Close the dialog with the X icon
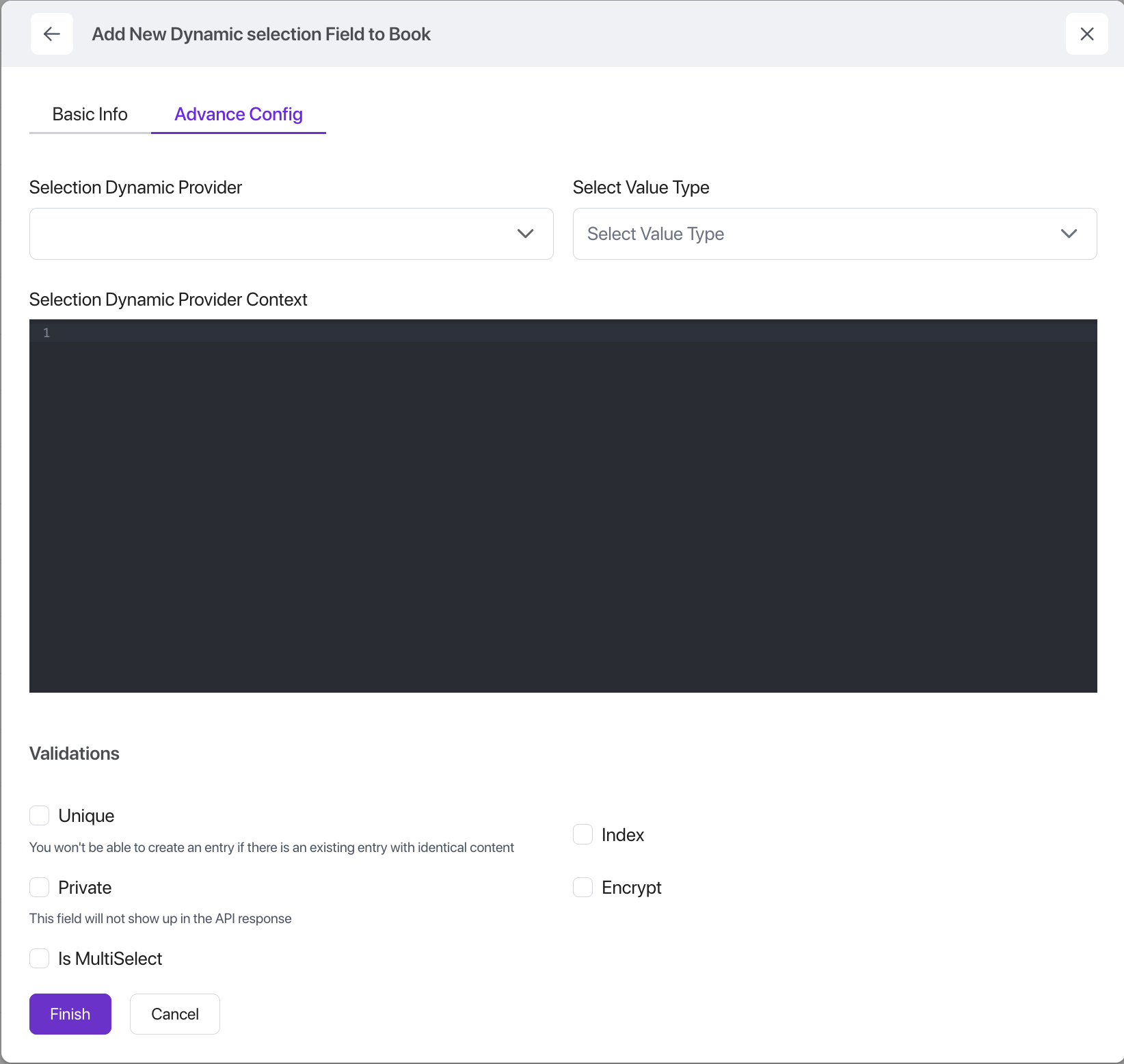1124x1064 pixels. pyautogui.click(x=1086, y=34)
